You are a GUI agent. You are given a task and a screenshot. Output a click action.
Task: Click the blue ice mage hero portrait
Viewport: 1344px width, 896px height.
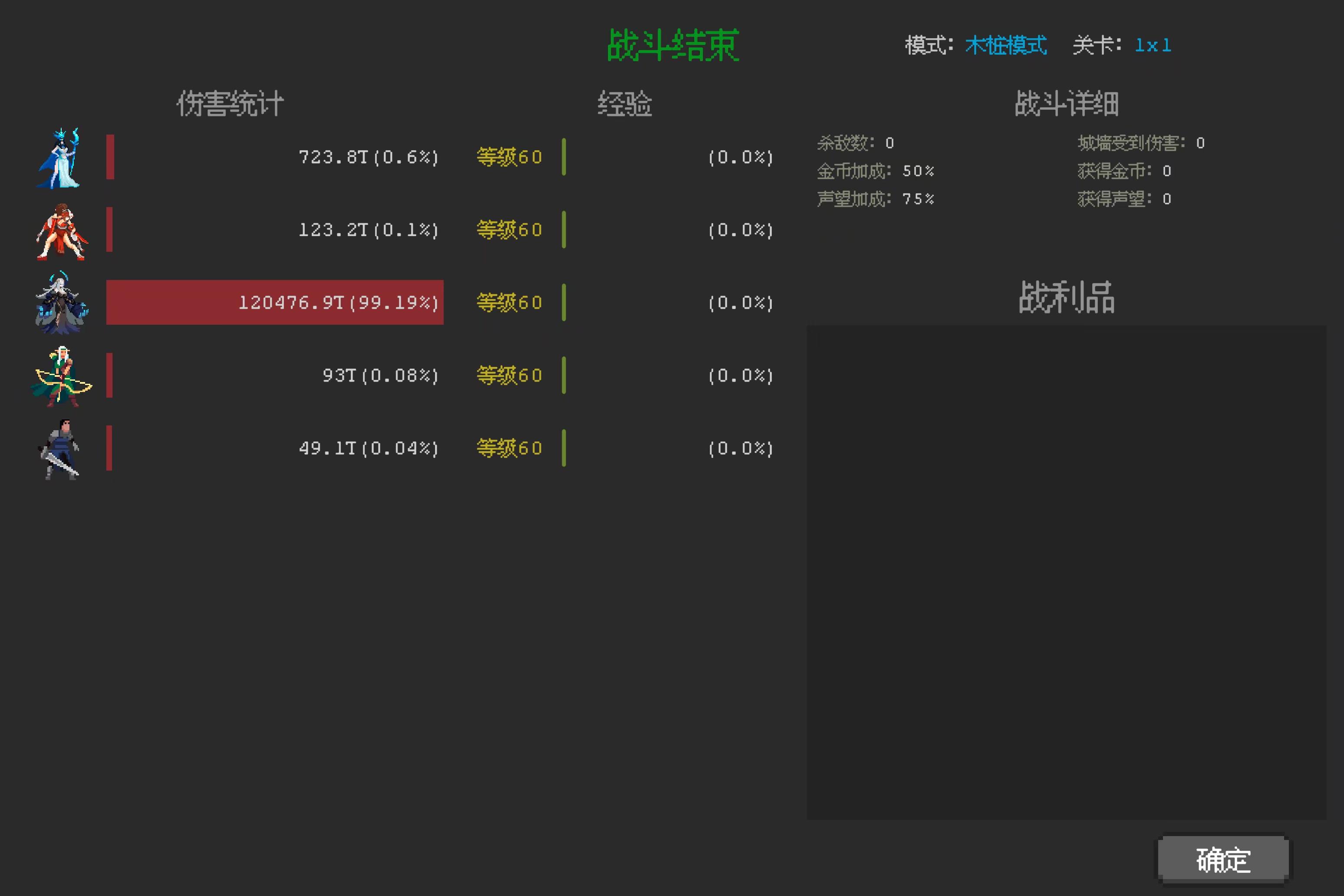(x=59, y=158)
